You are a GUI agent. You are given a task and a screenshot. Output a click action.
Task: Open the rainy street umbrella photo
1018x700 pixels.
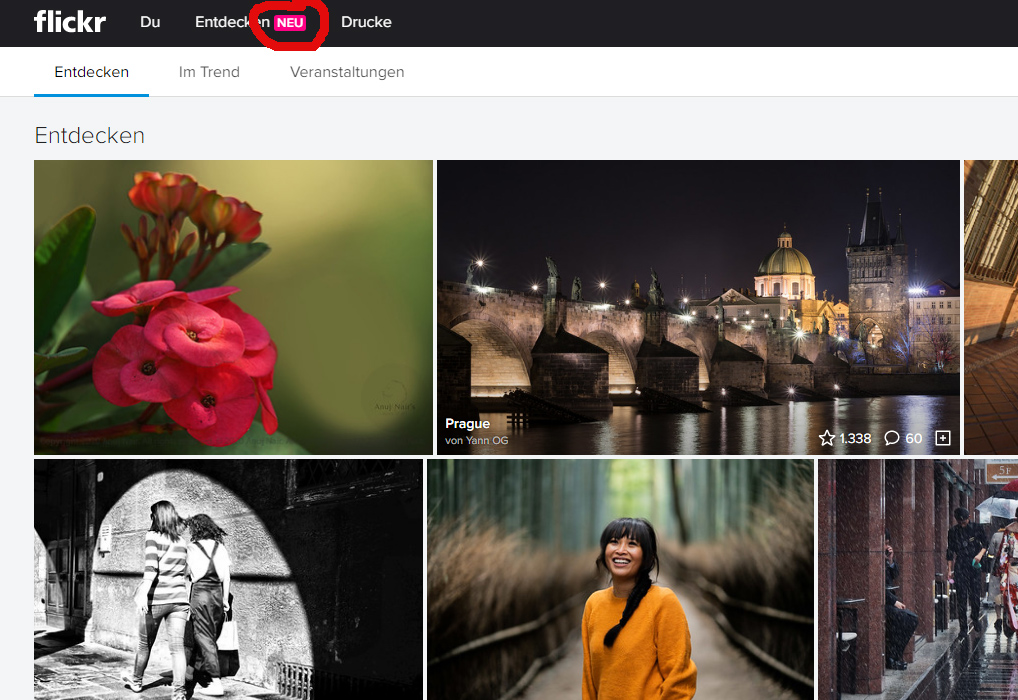917,579
